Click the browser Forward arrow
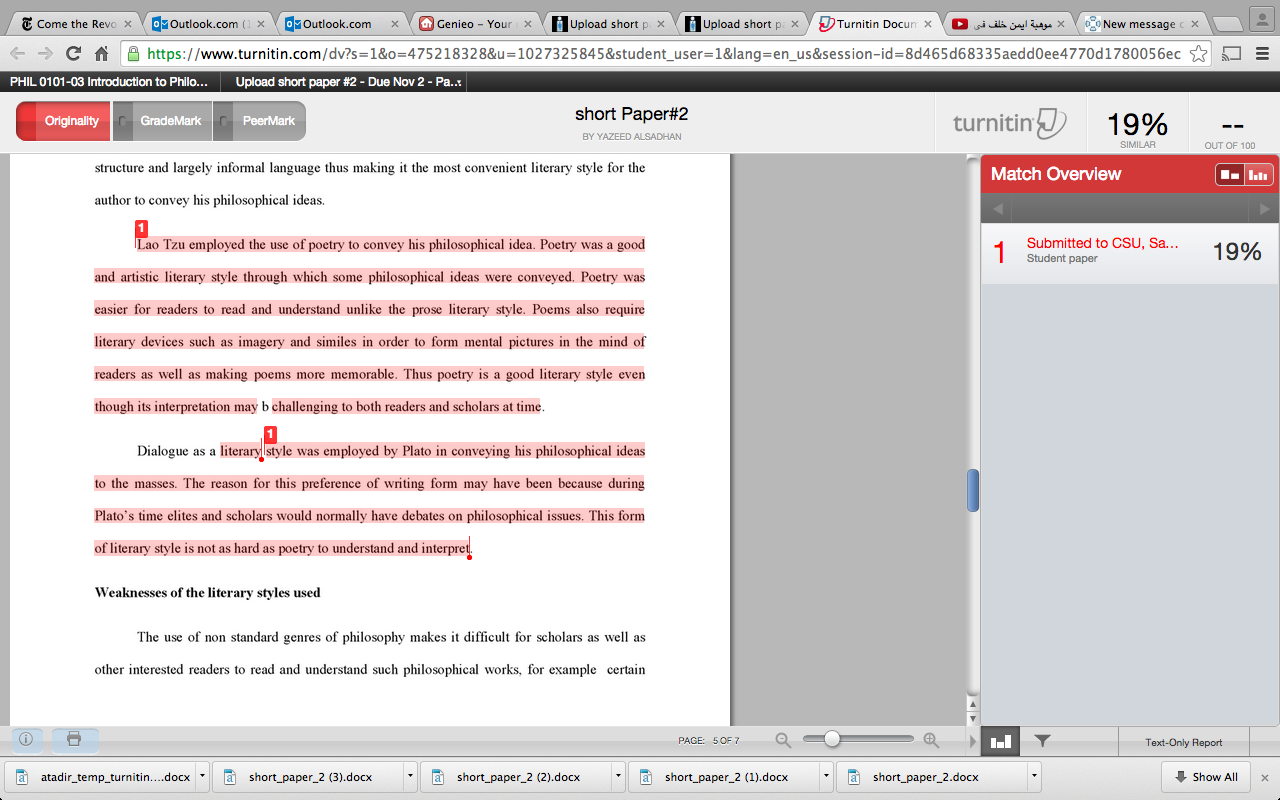1280x800 pixels. pos(46,53)
